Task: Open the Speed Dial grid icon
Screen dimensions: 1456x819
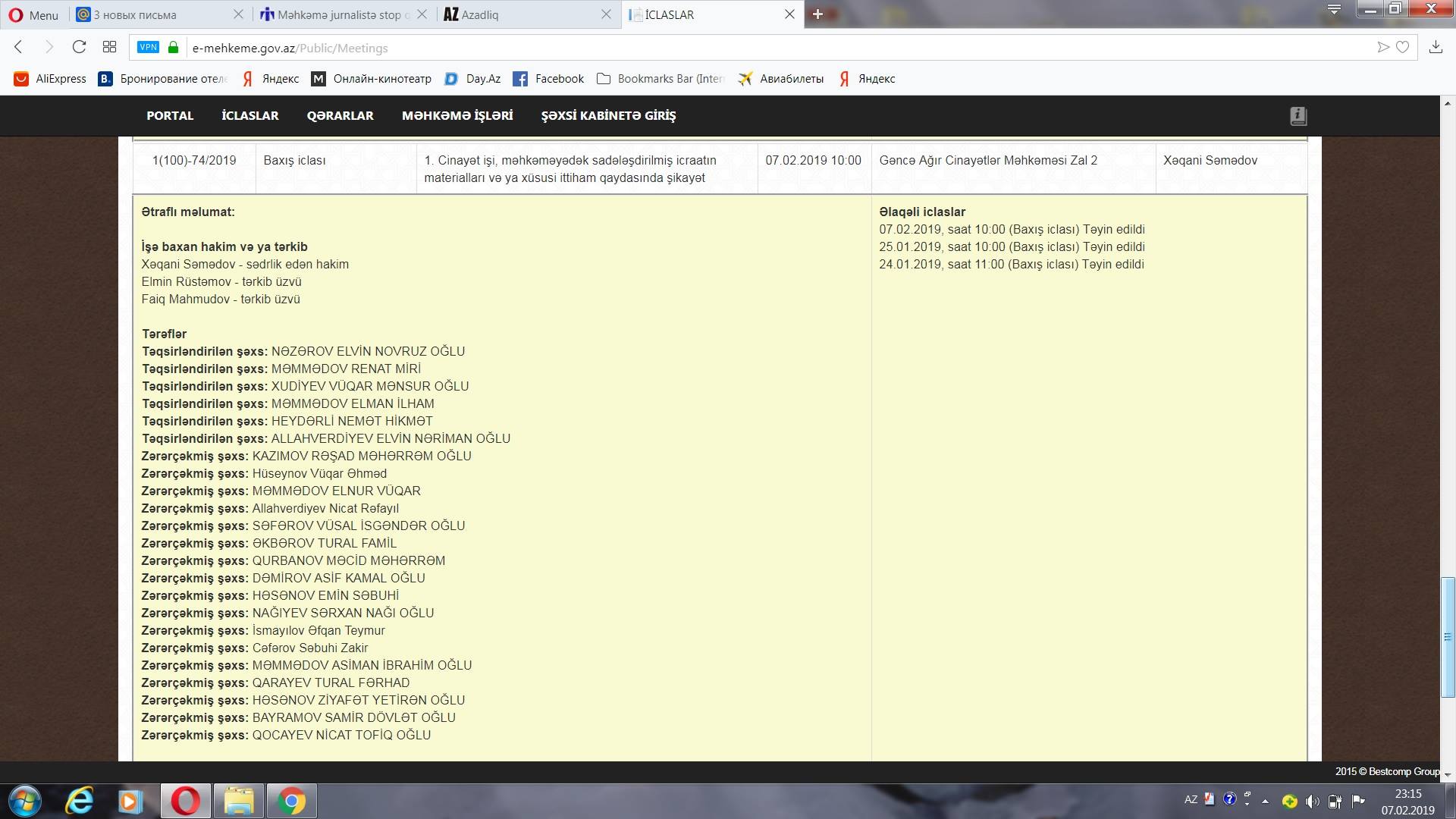Action: pos(109,47)
